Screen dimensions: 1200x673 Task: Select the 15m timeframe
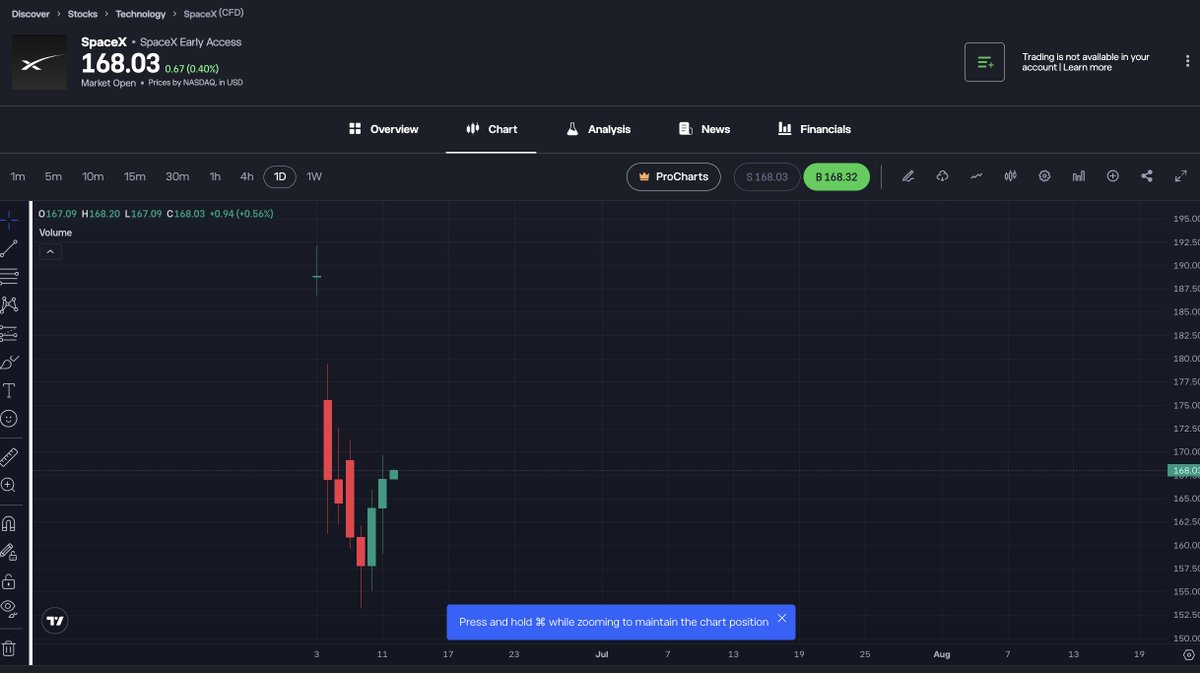tap(135, 177)
